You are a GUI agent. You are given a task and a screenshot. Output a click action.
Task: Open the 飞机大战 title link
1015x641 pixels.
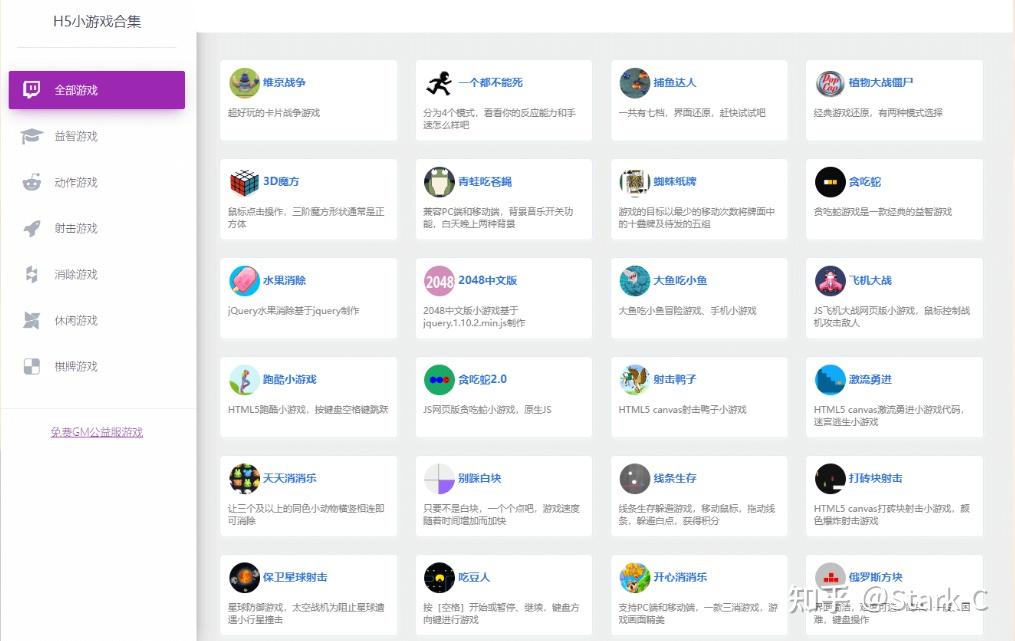point(871,280)
